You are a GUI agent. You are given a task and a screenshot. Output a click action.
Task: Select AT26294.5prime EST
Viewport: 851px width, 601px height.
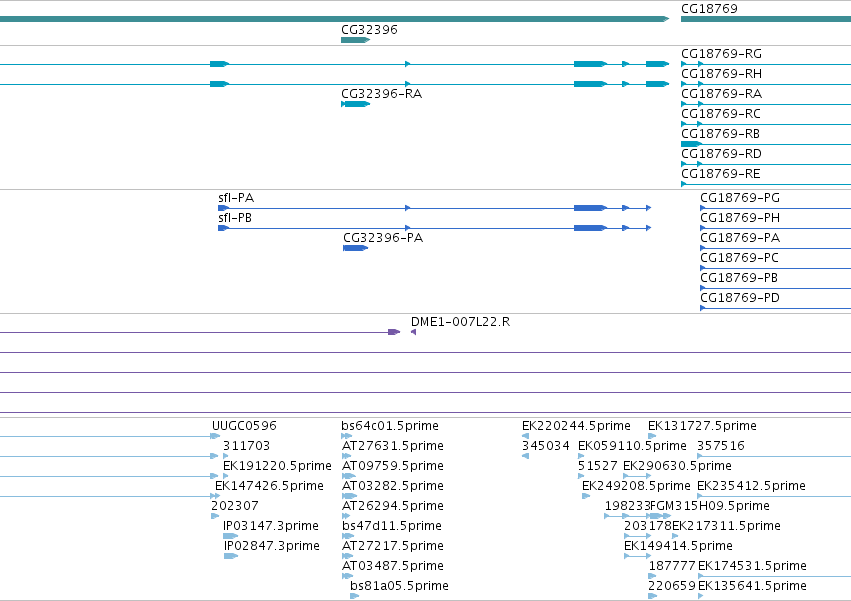(346, 516)
